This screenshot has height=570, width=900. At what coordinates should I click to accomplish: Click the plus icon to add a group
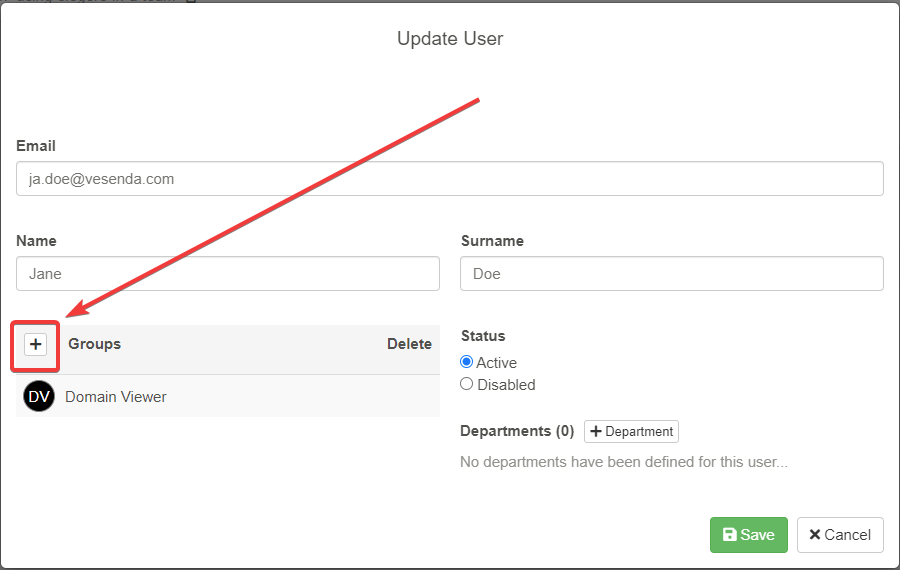[36, 344]
